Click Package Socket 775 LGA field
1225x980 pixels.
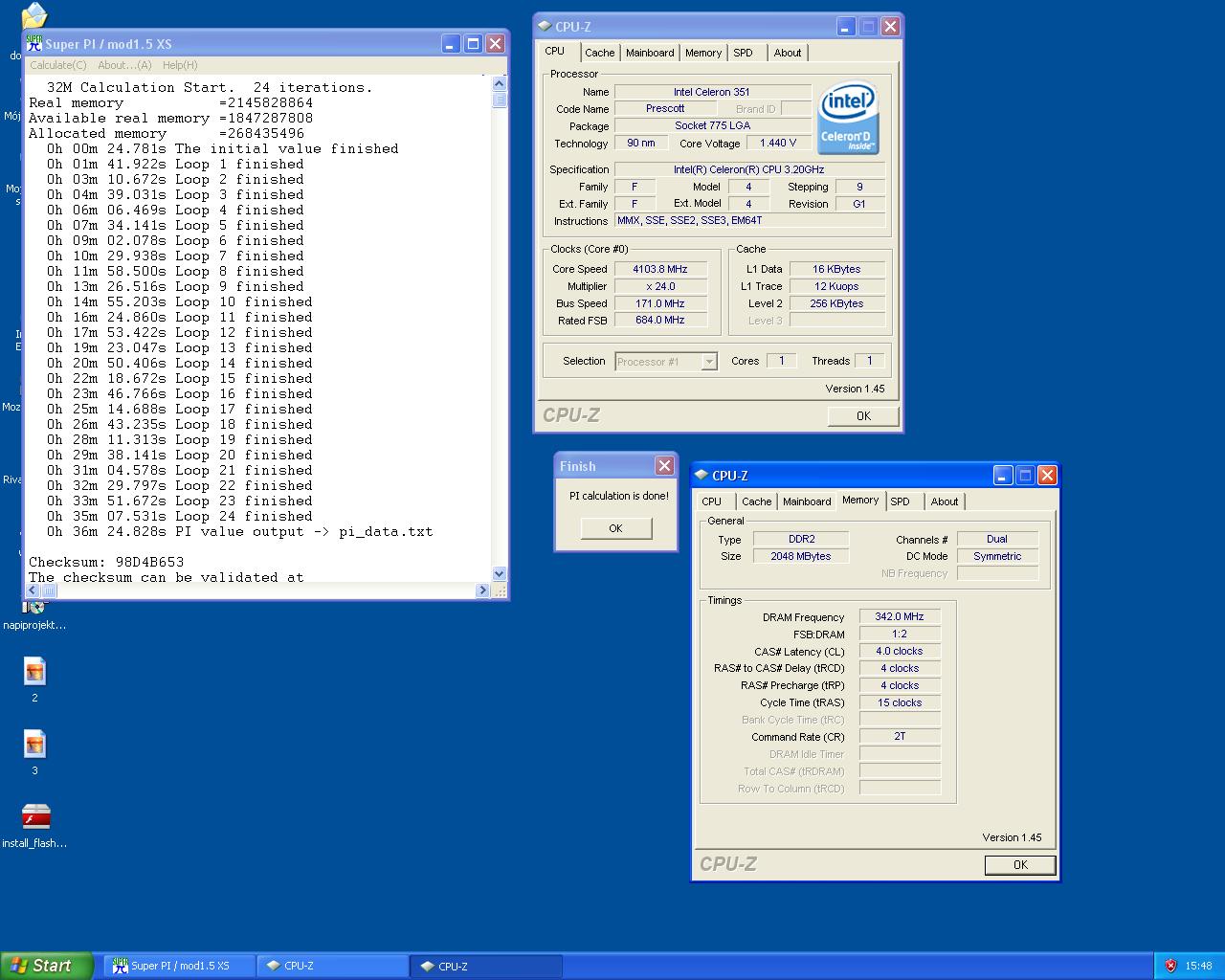(712, 126)
